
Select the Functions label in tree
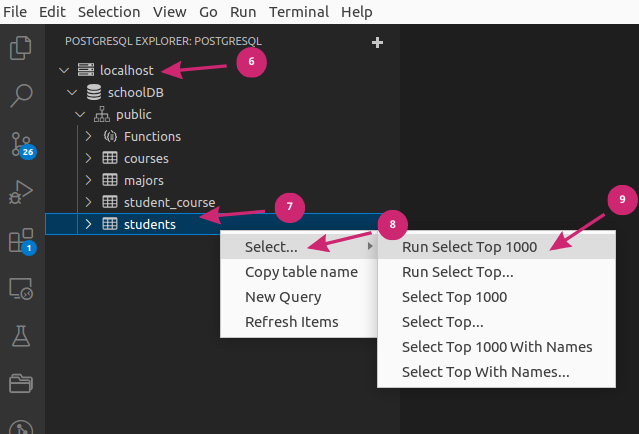152,137
